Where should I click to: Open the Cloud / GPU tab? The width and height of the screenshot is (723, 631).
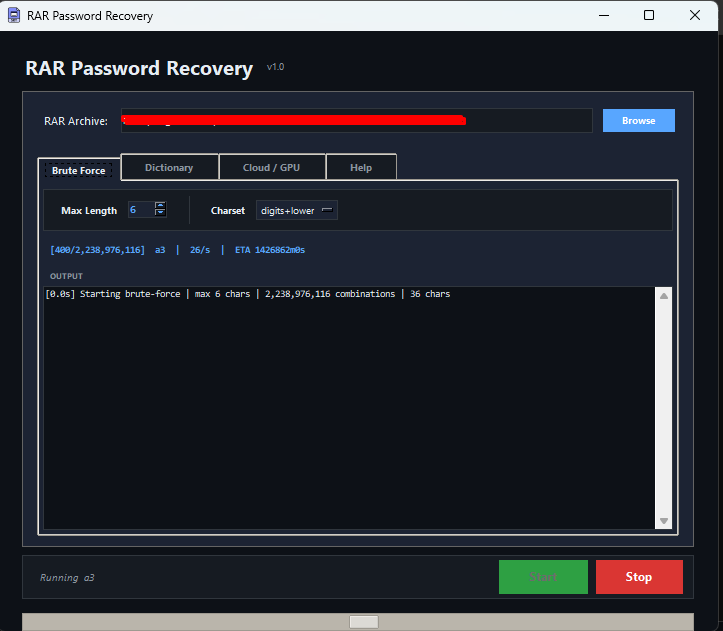coord(272,167)
